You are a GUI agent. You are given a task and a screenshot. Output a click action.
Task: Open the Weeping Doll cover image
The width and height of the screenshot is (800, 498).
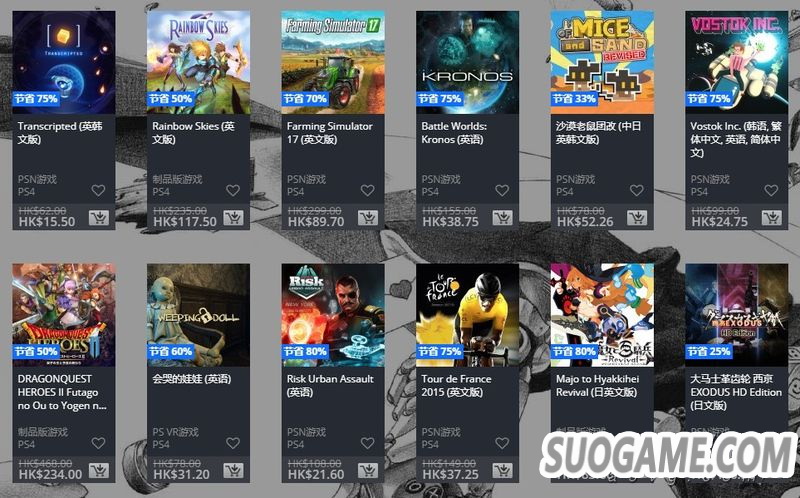pos(198,315)
